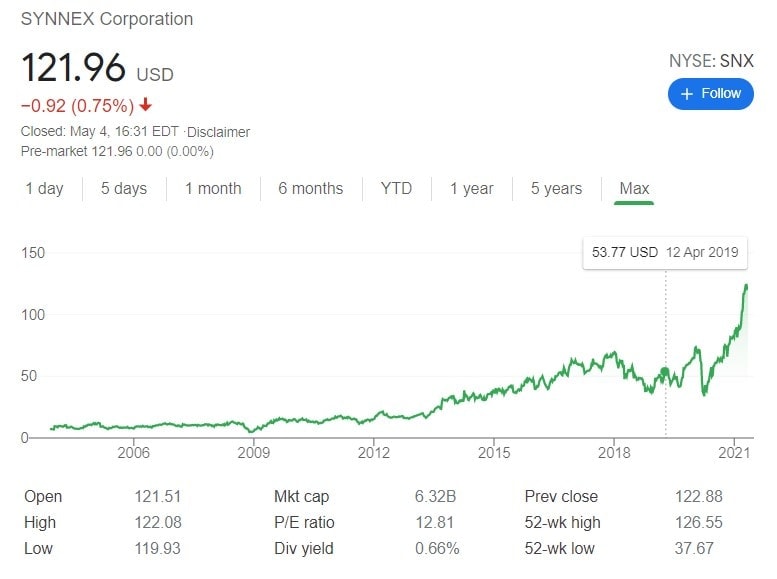
Task: Click the red down arrow icon
Action: point(146,105)
